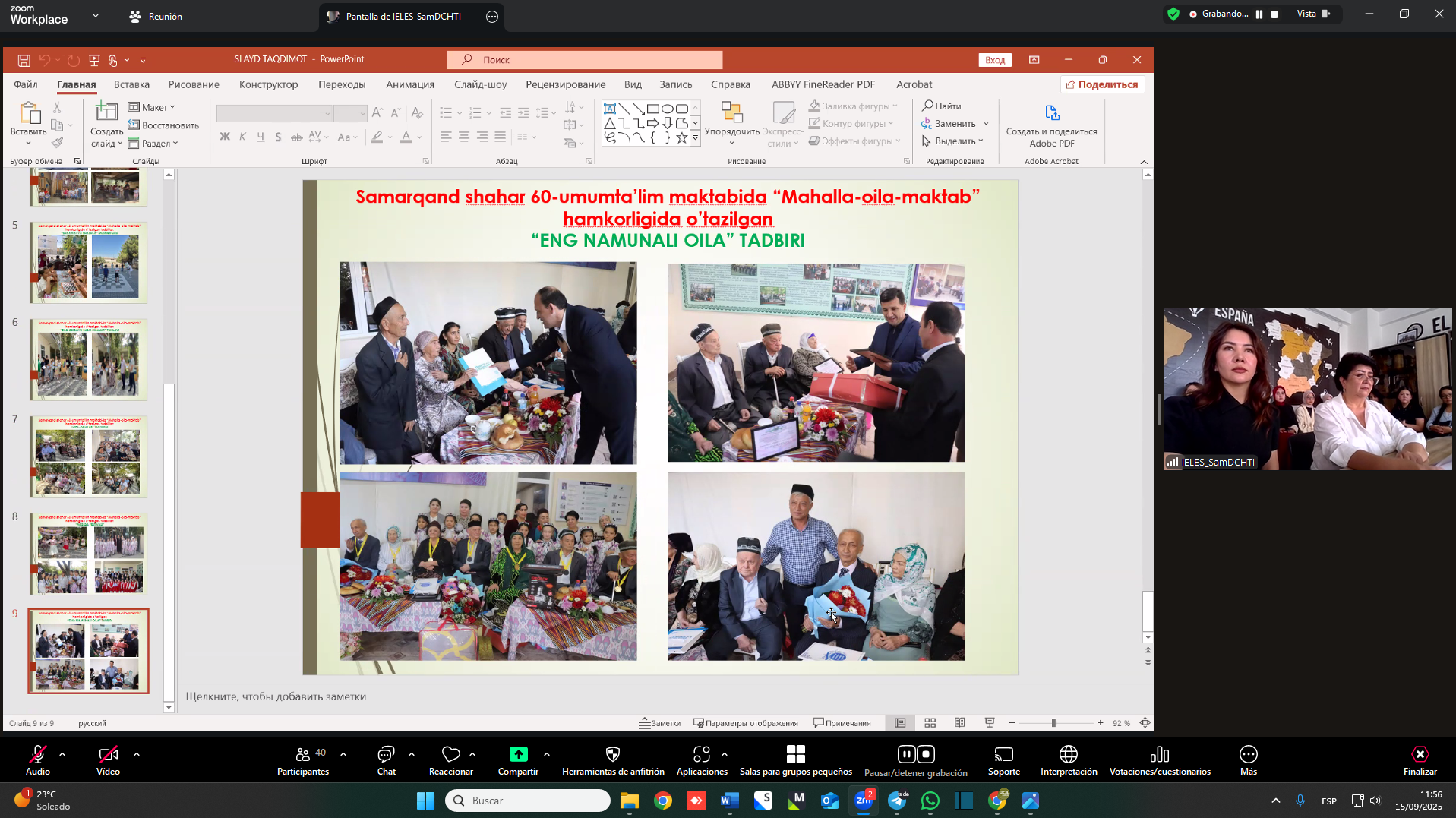The image size is (1456, 818).
Task: Open the Макет layout dropdown
Action: [x=152, y=107]
